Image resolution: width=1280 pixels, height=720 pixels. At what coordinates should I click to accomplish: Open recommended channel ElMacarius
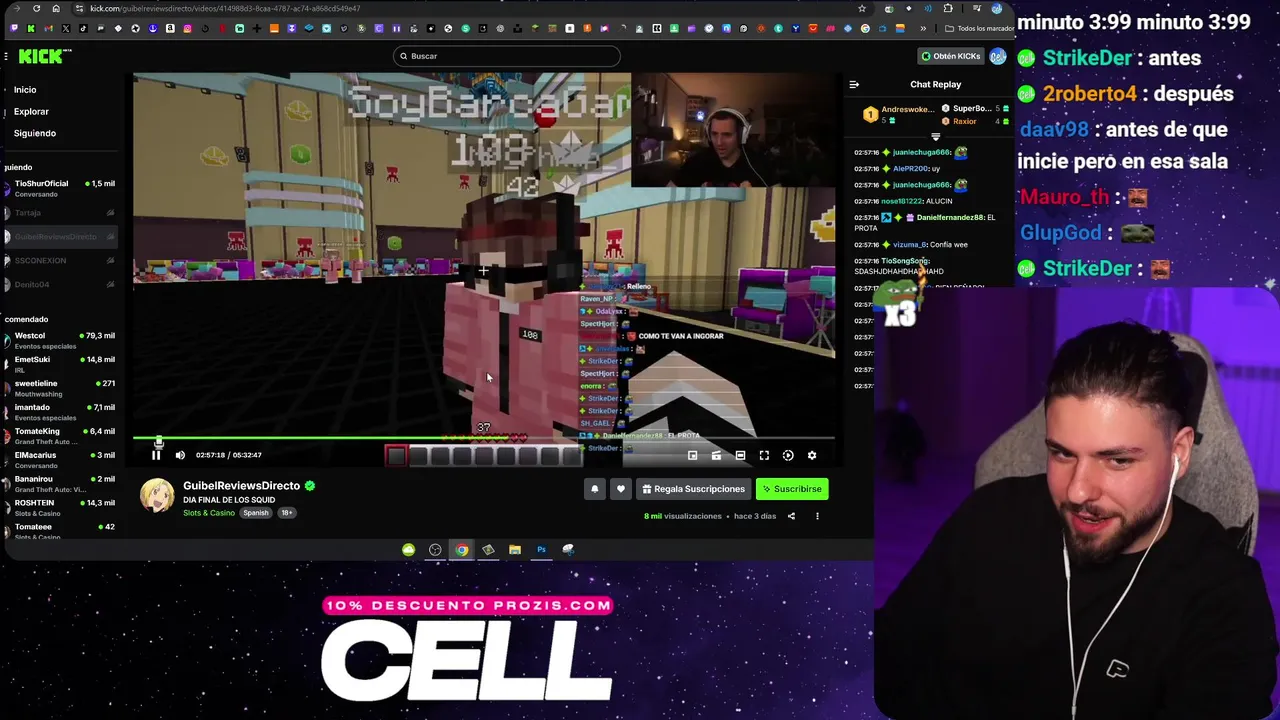(58, 460)
